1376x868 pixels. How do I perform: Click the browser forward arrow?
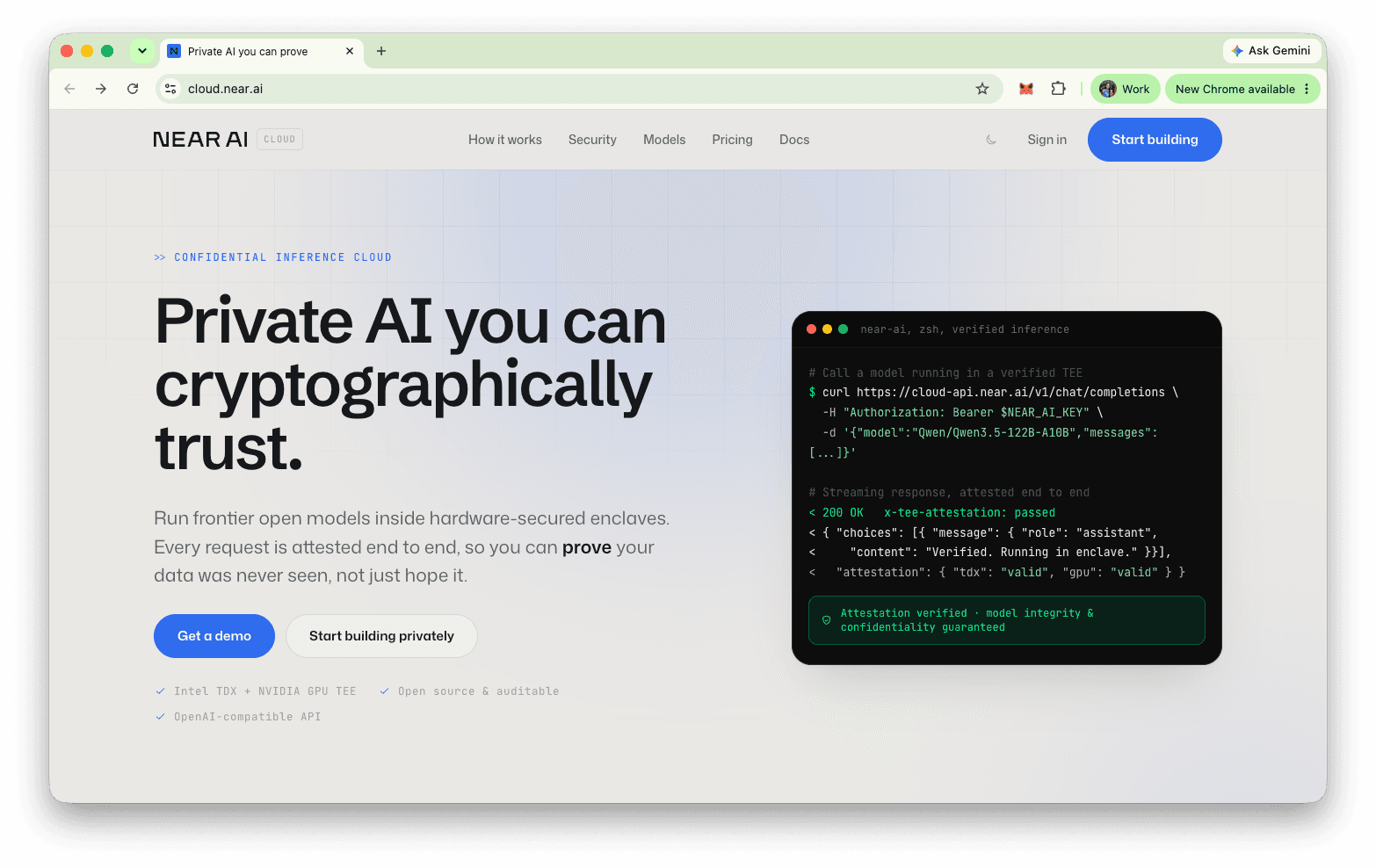click(101, 89)
